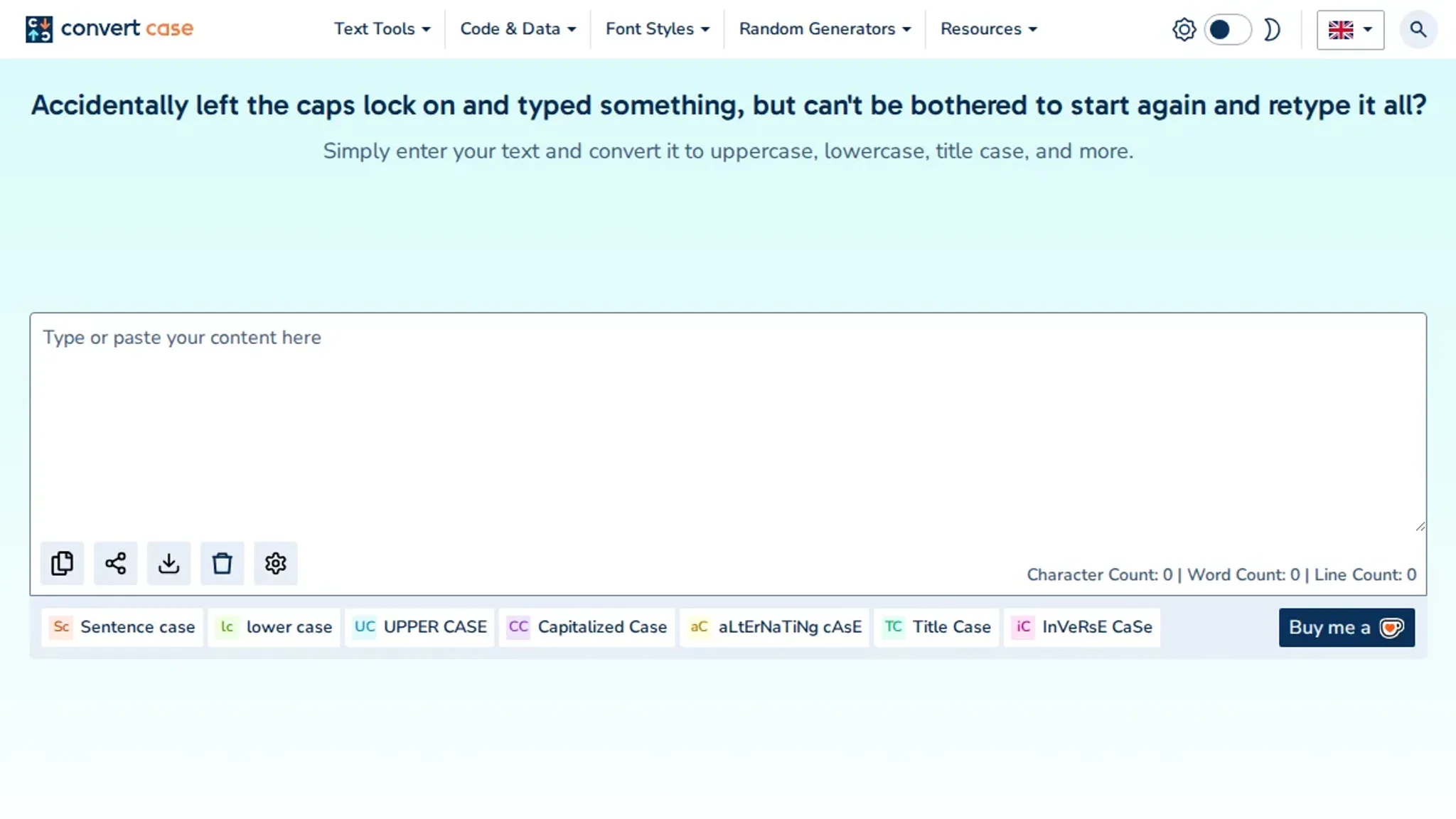
Task: Click the Buy me a coffee button
Action: point(1347,627)
